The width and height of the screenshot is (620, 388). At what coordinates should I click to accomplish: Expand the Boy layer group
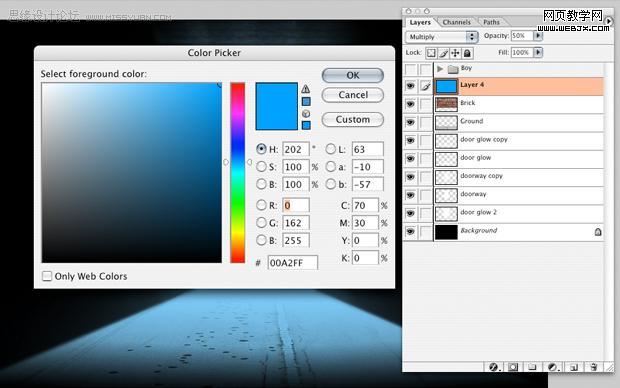tap(440, 69)
